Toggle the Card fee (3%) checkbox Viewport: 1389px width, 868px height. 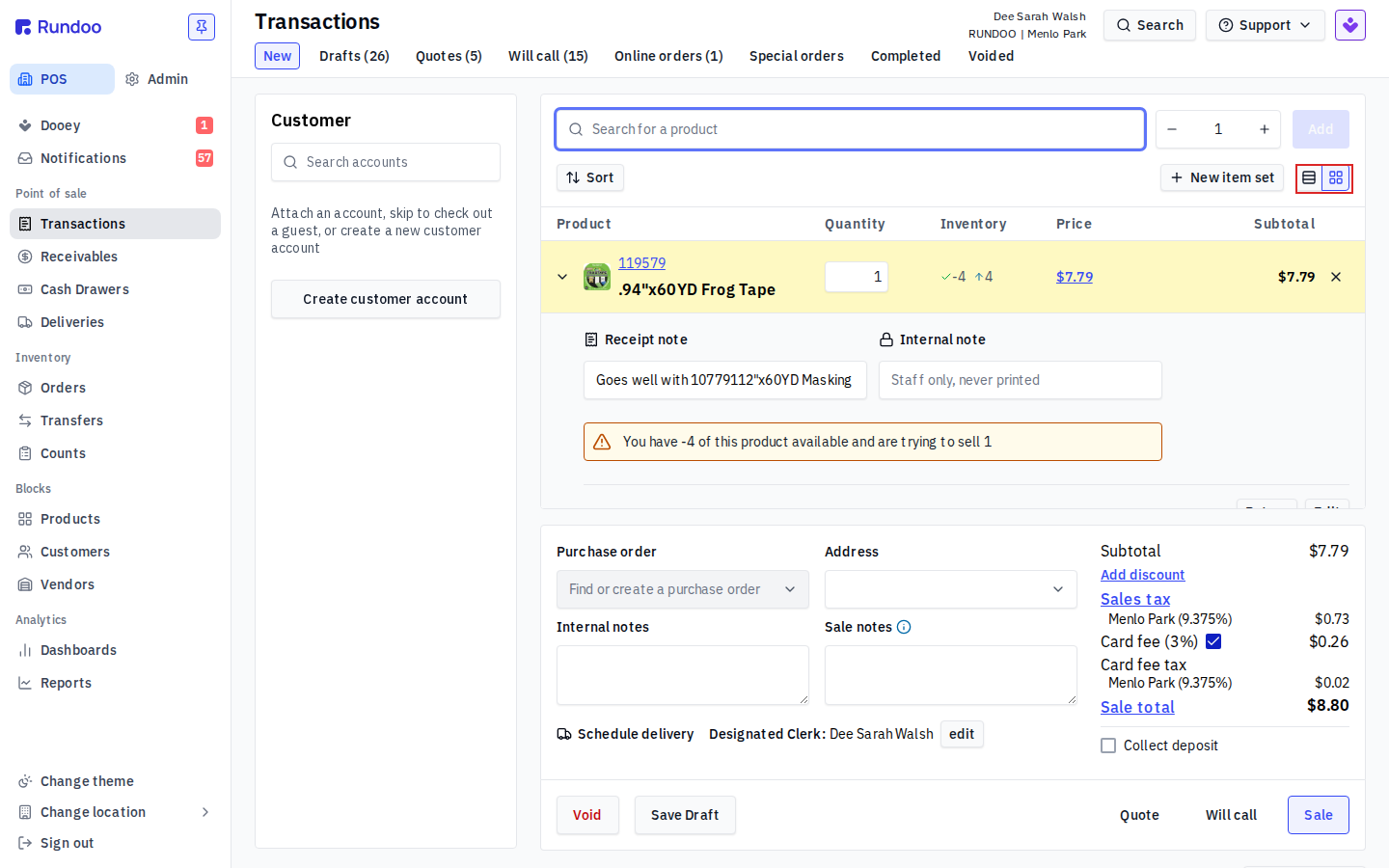(x=1213, y=641)
